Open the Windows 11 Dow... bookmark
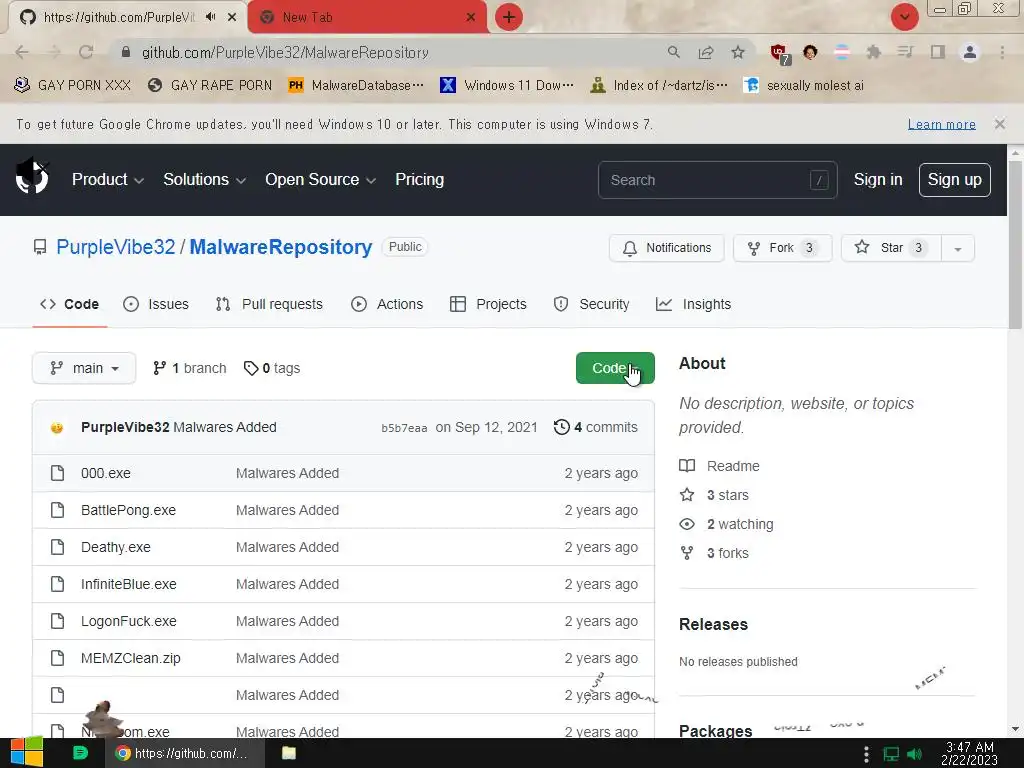Viewport: 1024px width, 768px height. [507, 86]
